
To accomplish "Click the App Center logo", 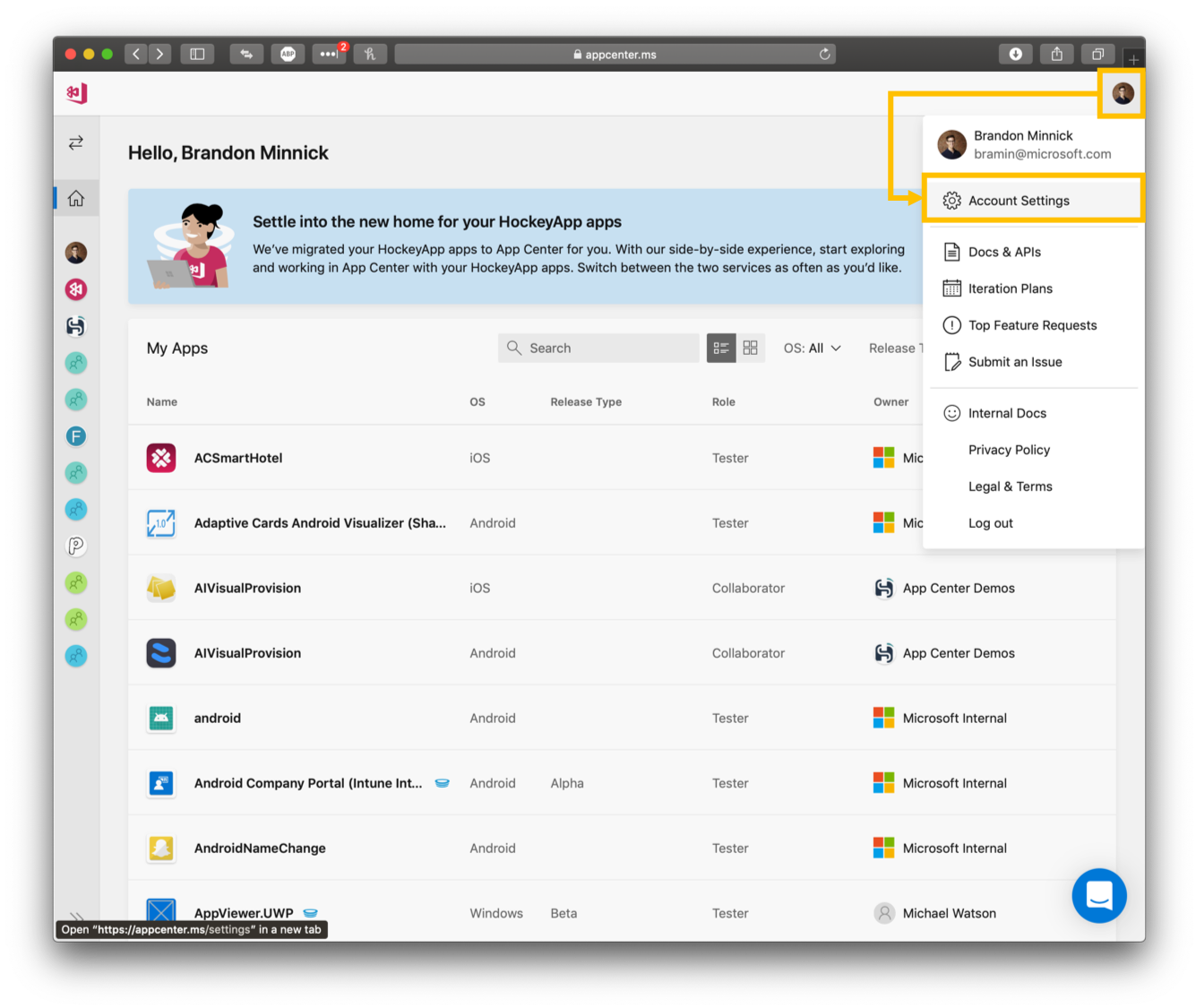I will click(x=76, y=93).
